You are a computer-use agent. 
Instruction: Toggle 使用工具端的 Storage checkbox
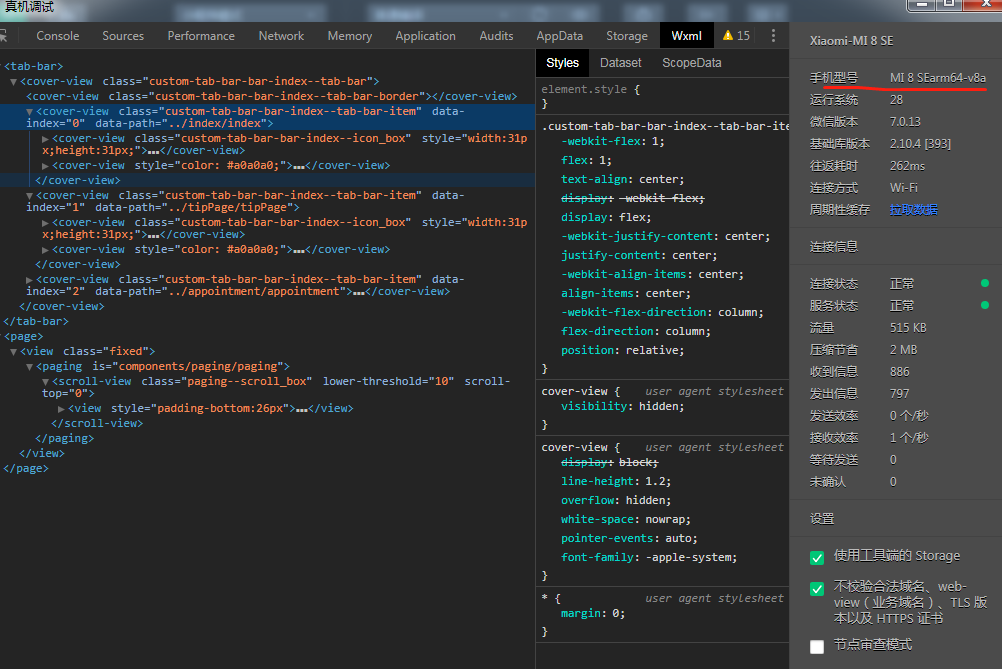click(817, 557)
